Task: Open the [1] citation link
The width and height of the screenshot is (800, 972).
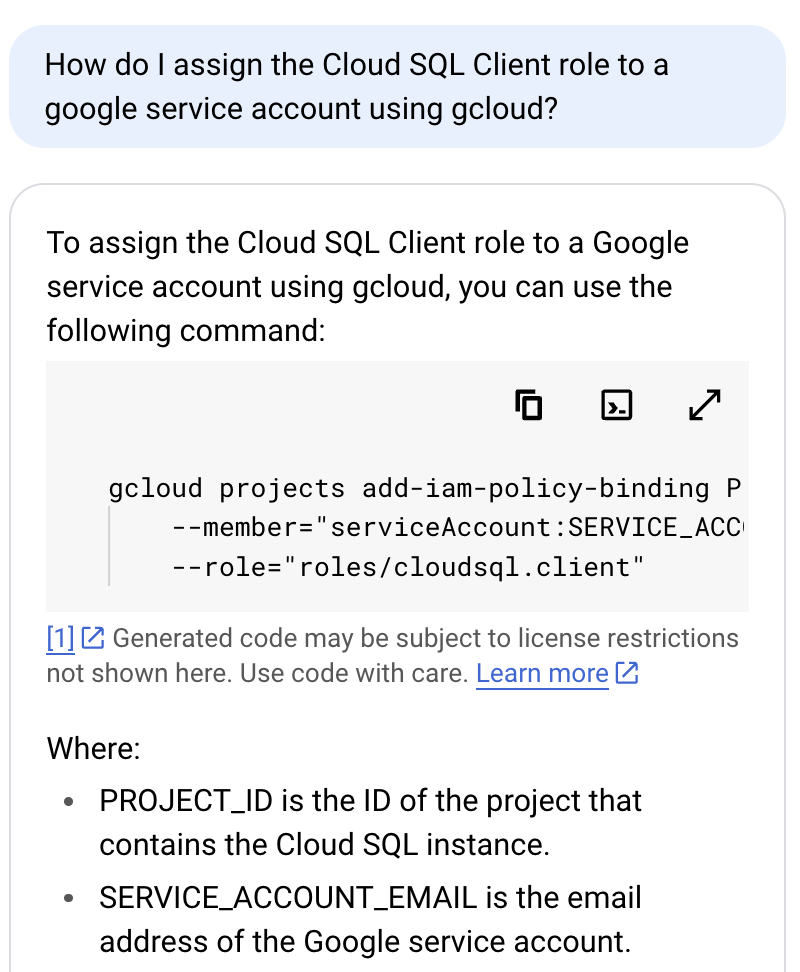Action: [x=60, y=638]
